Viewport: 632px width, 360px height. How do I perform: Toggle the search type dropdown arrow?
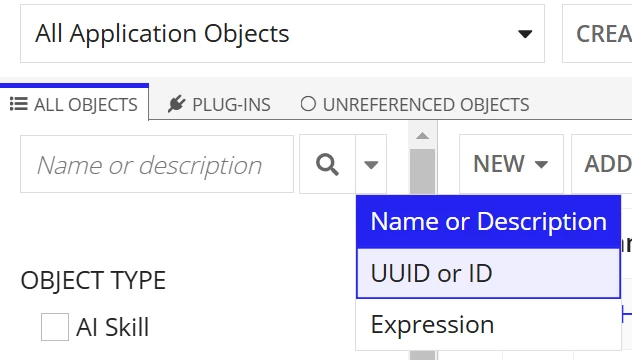(371, 164)
